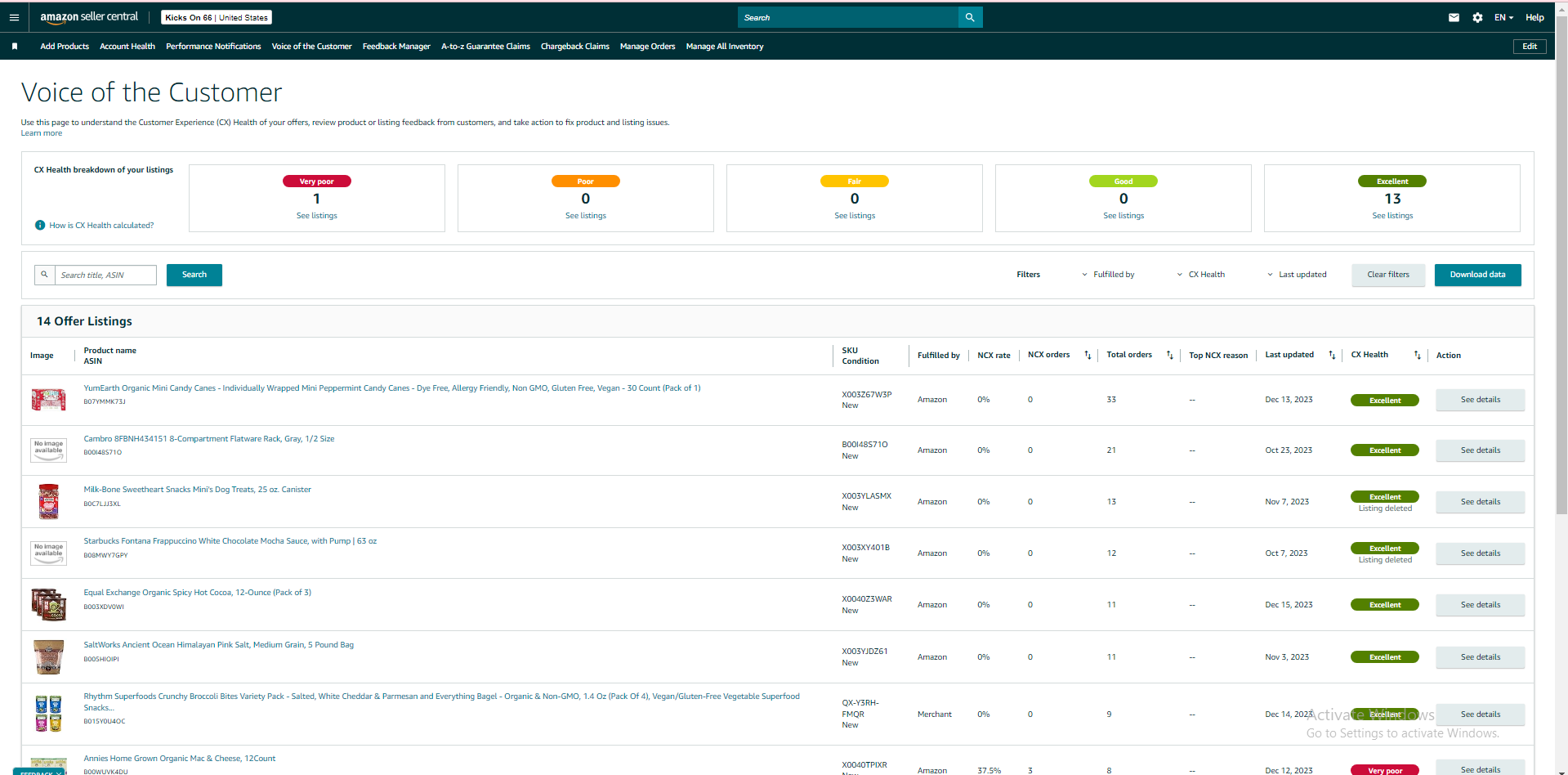Open Account Health menu item

click(x=127, y=47)
